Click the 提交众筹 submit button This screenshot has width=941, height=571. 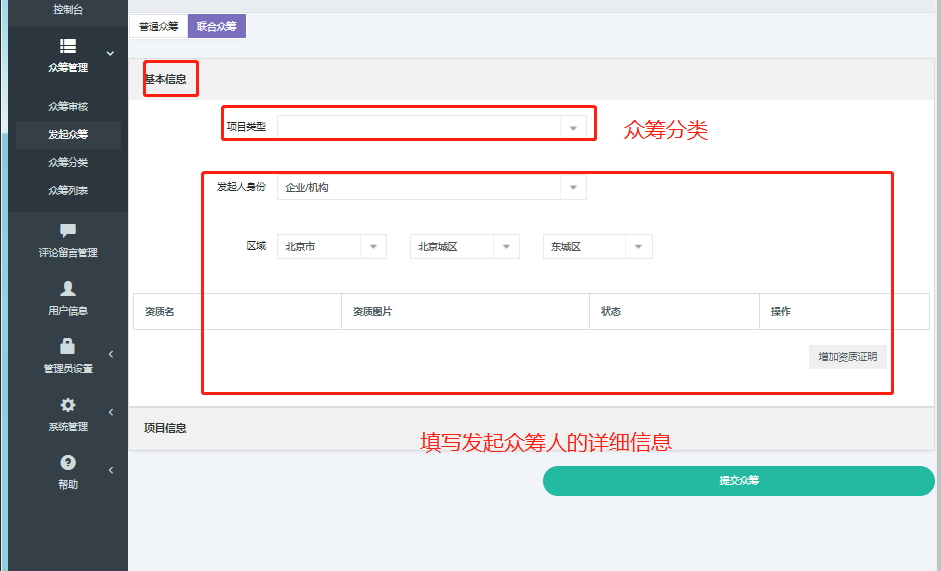click(x=739, y=481)
